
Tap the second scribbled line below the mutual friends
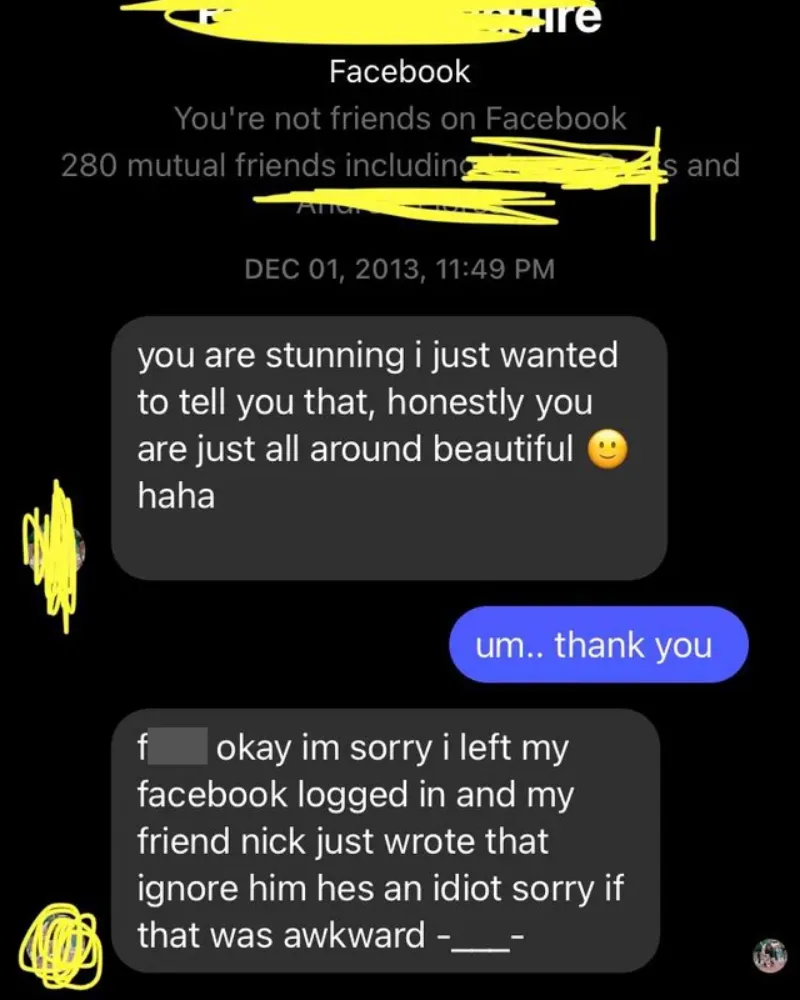pyautogui.click(x=406, y=207)
